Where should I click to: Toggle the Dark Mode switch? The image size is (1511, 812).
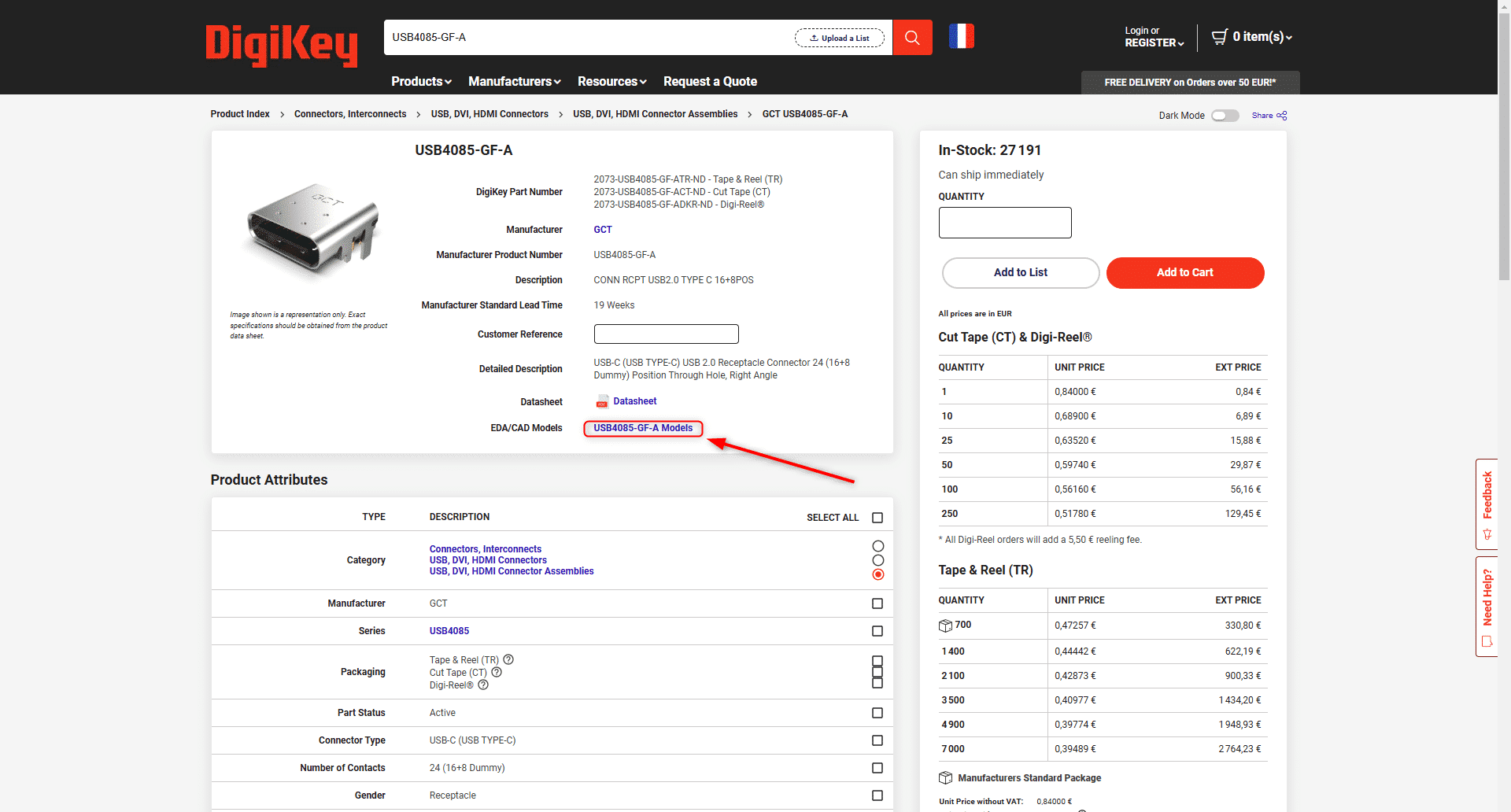pyautogui.click(x=1225, y=116)
